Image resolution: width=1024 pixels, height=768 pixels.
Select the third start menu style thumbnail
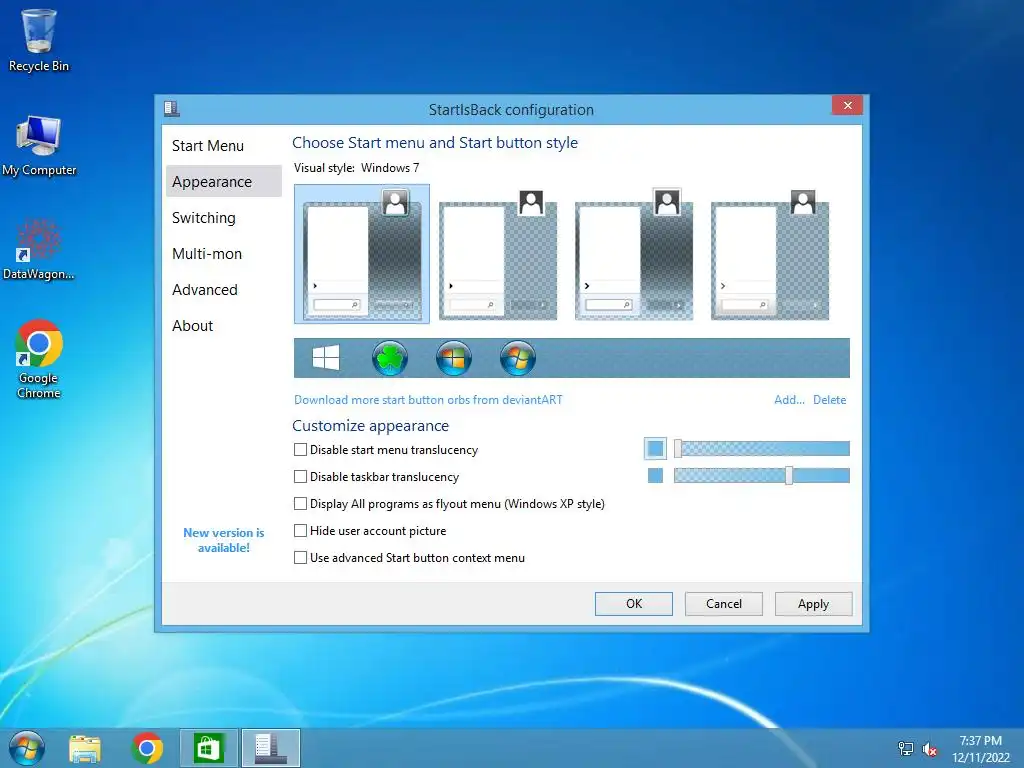pyautogui.click(x=633, y=255)
